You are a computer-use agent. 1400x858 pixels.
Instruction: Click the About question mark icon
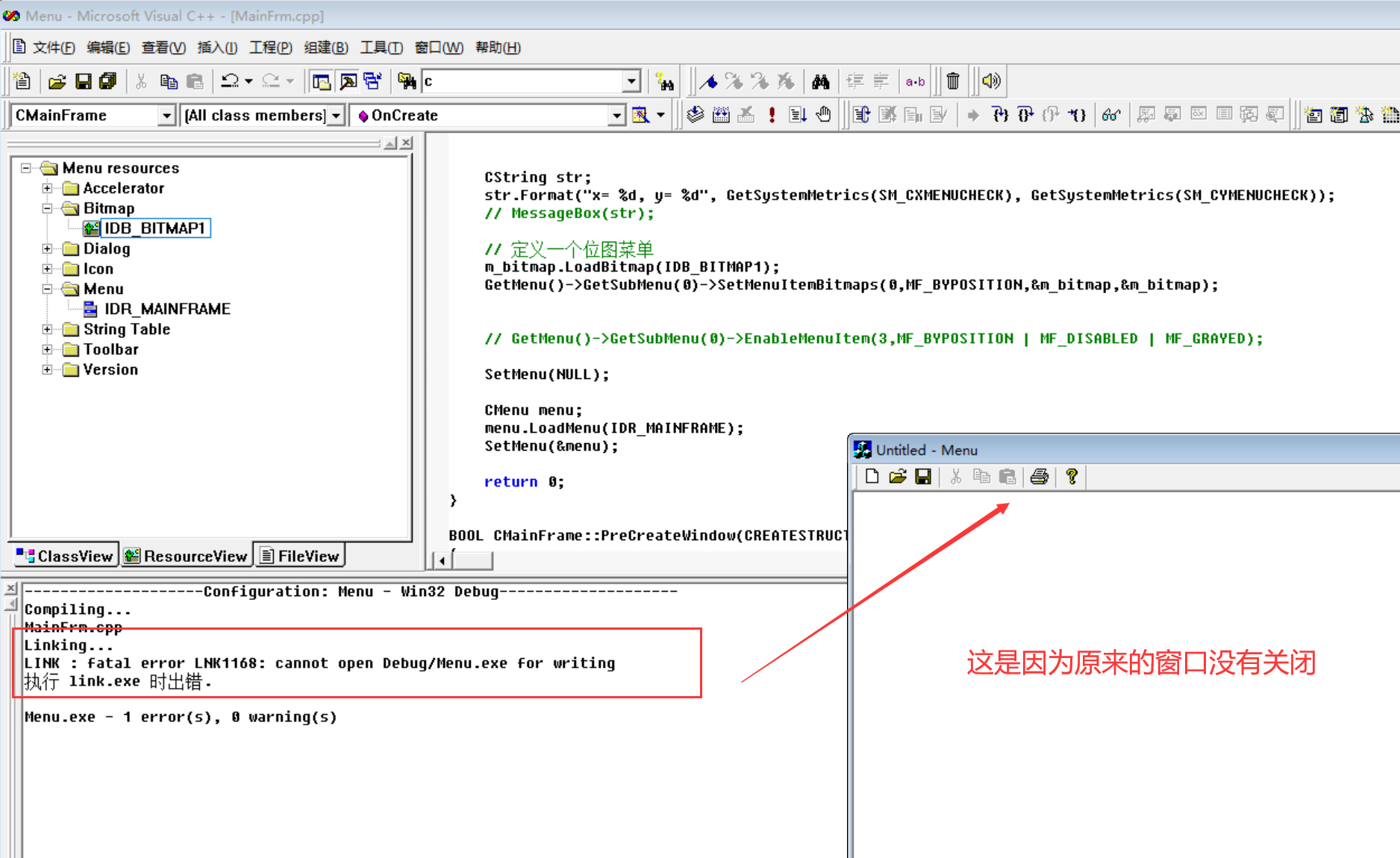click(x=1072, y=477)
